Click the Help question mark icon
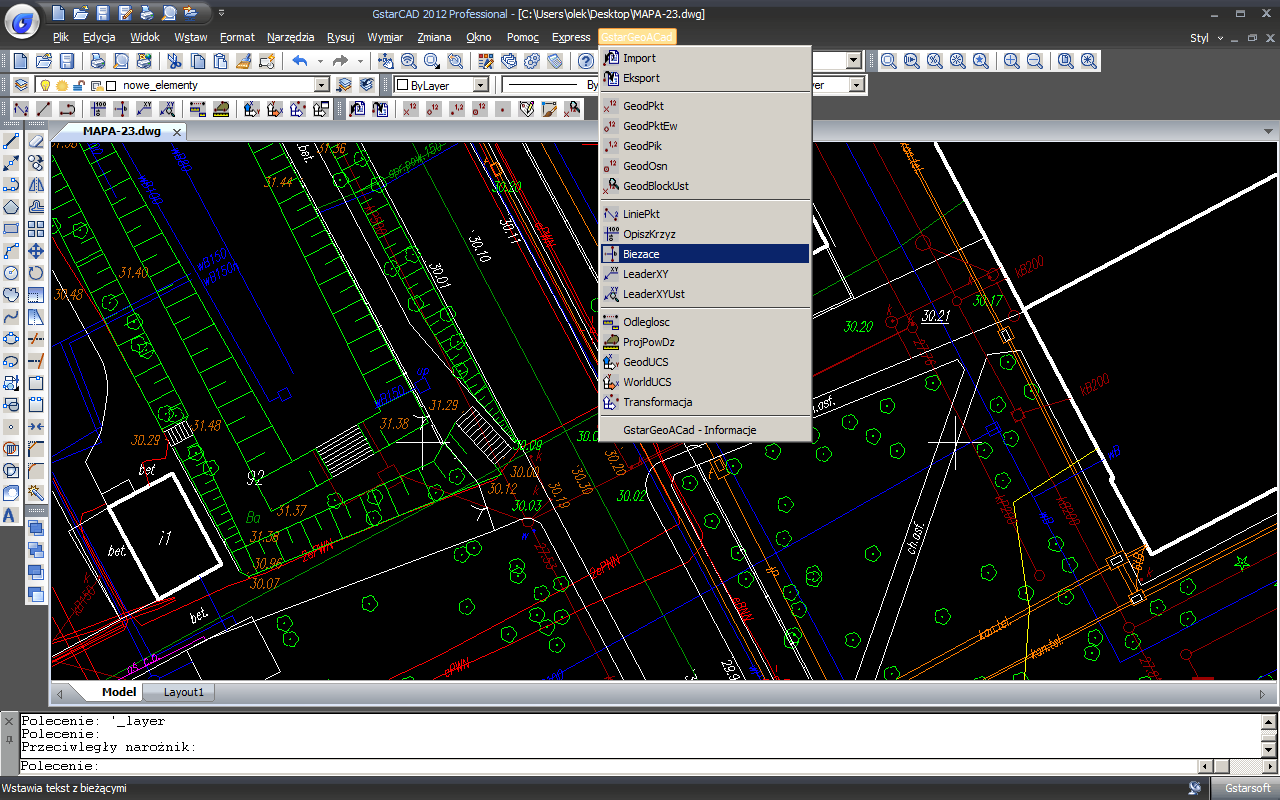1280x800 pixels. [586, 61]
